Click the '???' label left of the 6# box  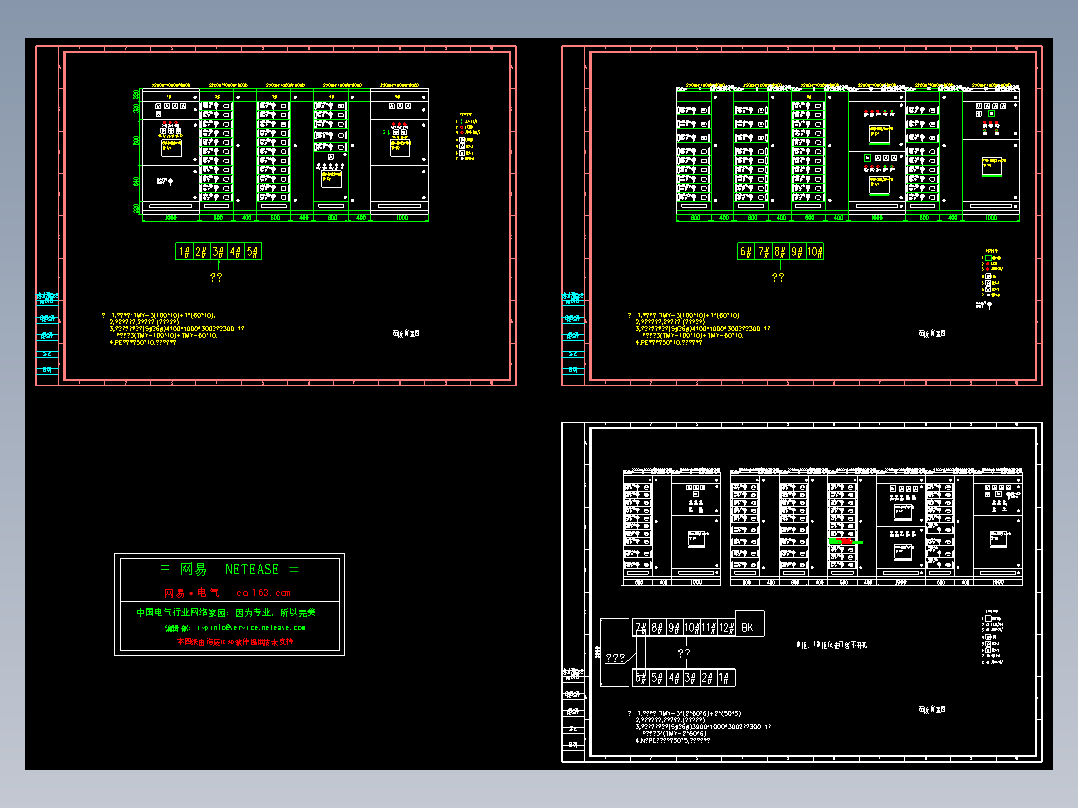[x=615, y=658]
